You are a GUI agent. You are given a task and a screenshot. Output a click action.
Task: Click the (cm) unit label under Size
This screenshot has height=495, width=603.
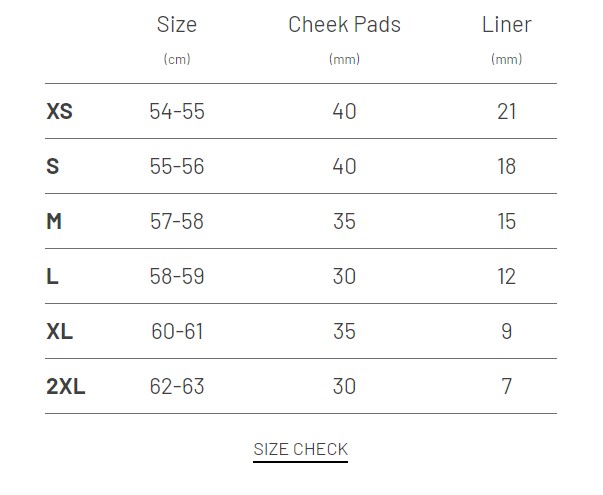(177, 59)
